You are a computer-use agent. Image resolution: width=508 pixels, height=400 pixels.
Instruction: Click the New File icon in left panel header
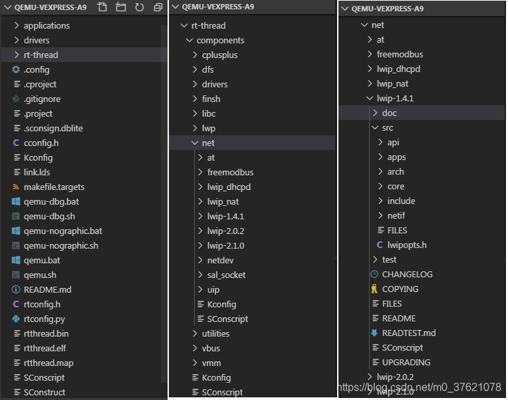102,7
